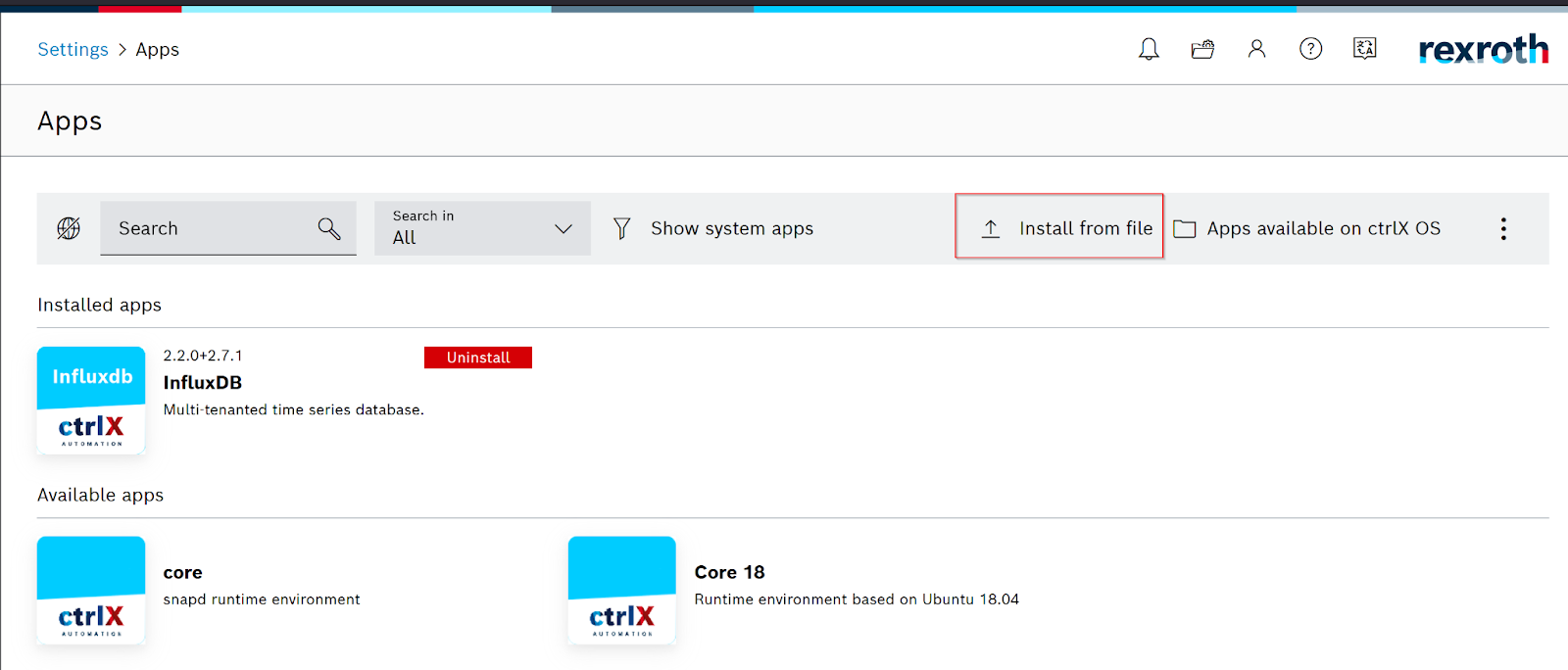
Task: Click 'Runtime environment based on Ubuntu 18.04' text
Action: (857, 599)
